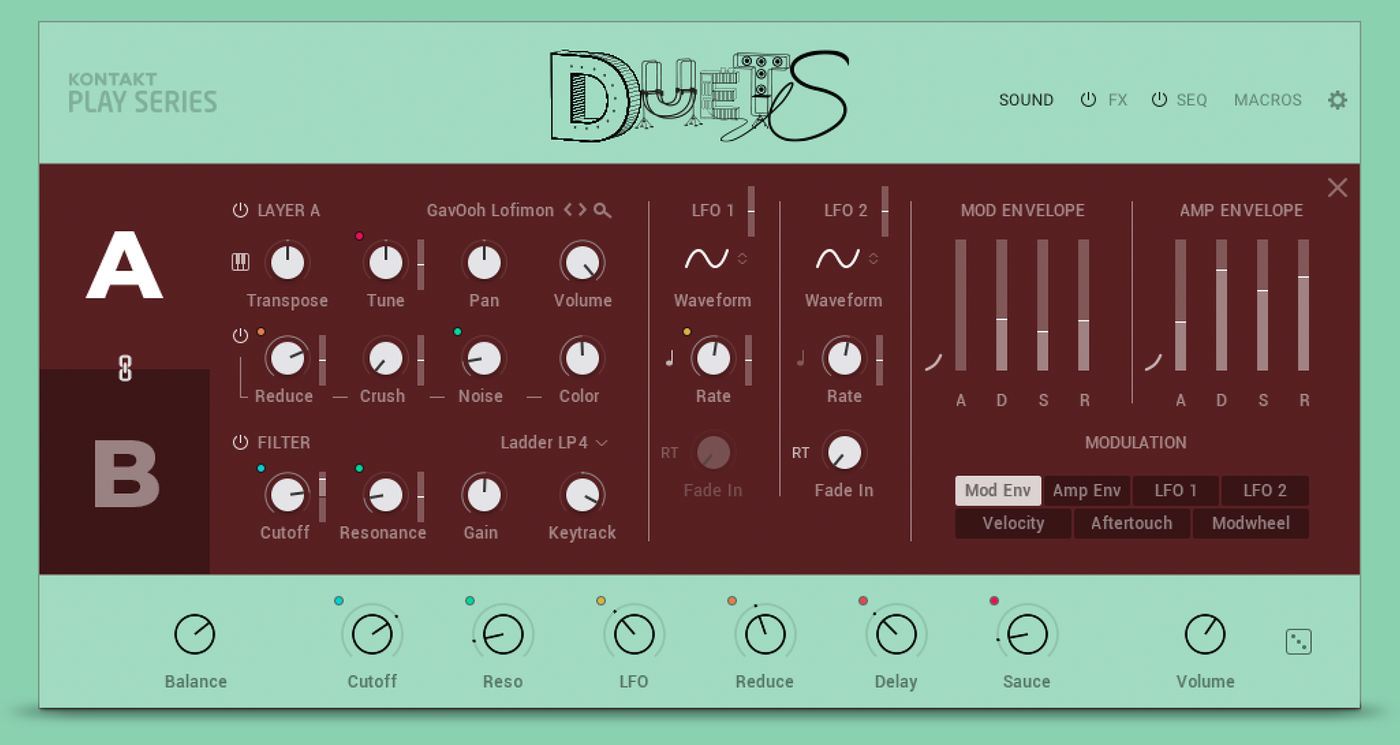Toggle the Layer A power button
The width and height of the screenshot is (1400, 745).
(240, 210)
